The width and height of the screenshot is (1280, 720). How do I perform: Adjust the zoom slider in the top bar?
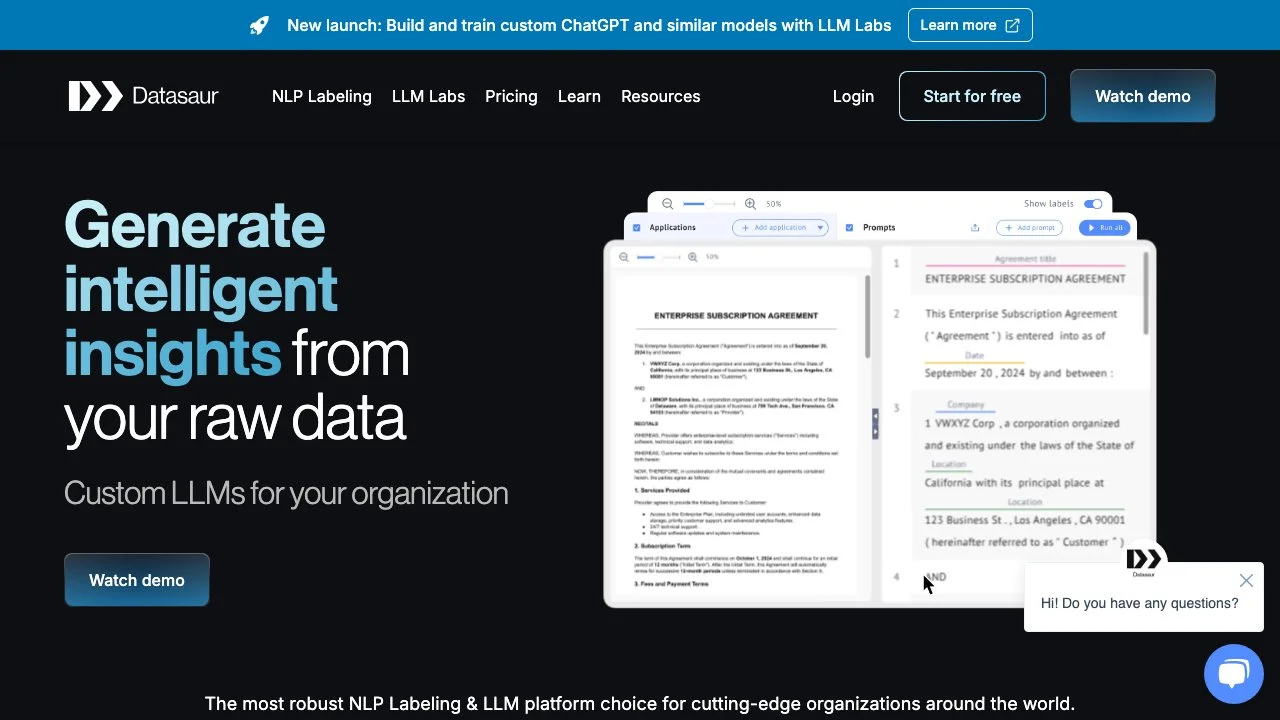709,204
